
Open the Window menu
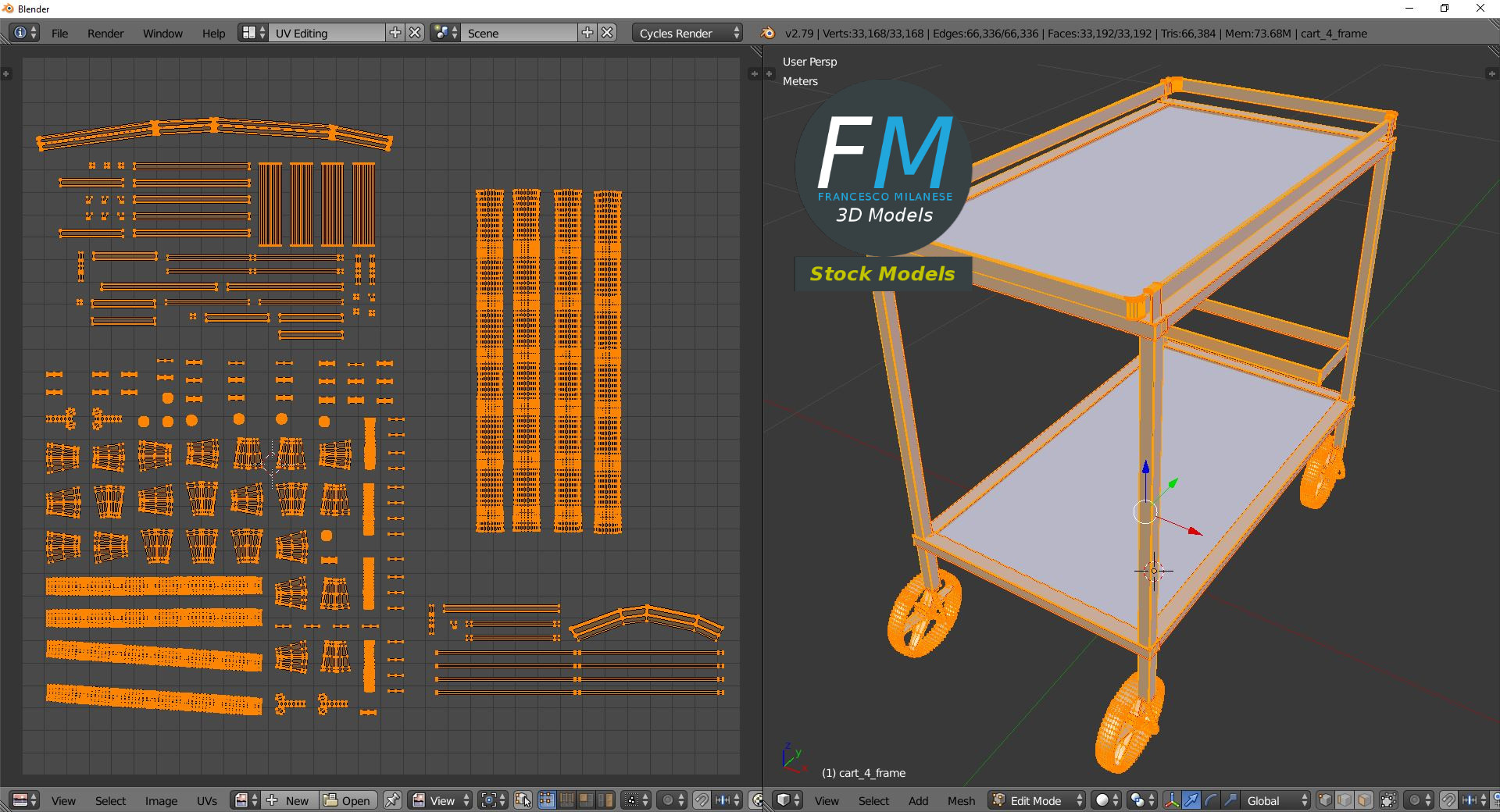click(162, 33)
